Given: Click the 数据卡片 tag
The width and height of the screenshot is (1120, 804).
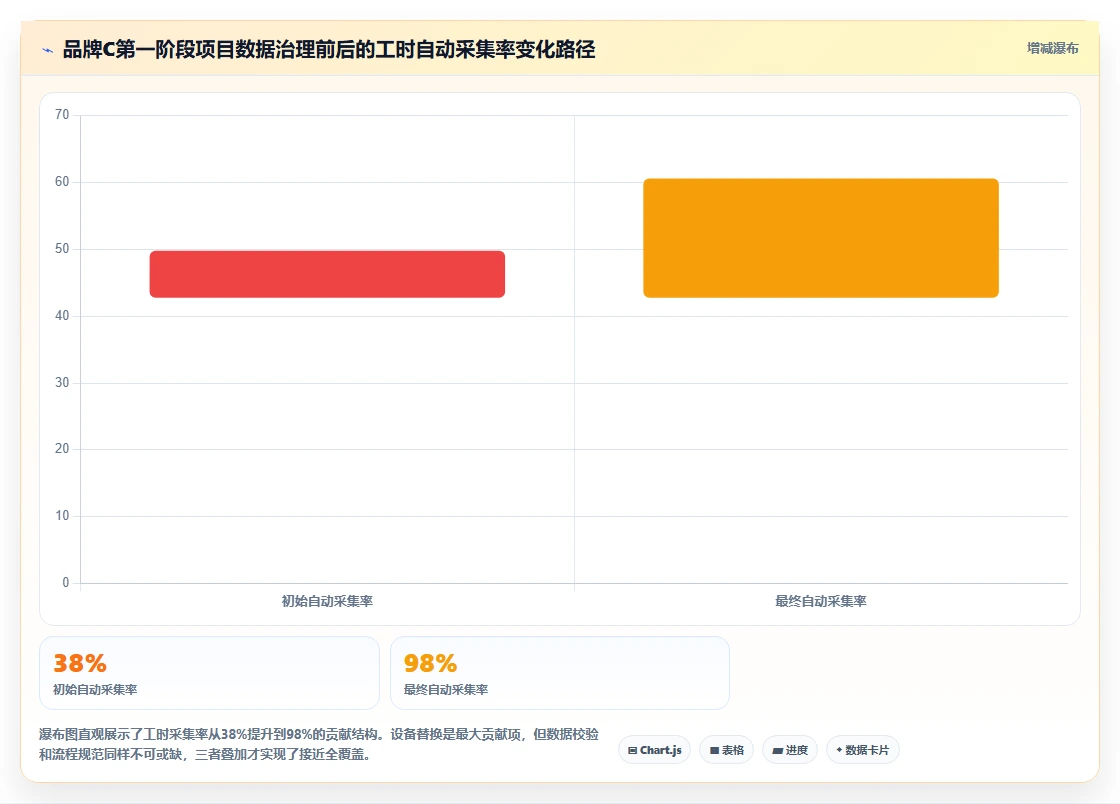Looking at the screenshot, I should 863,750.
